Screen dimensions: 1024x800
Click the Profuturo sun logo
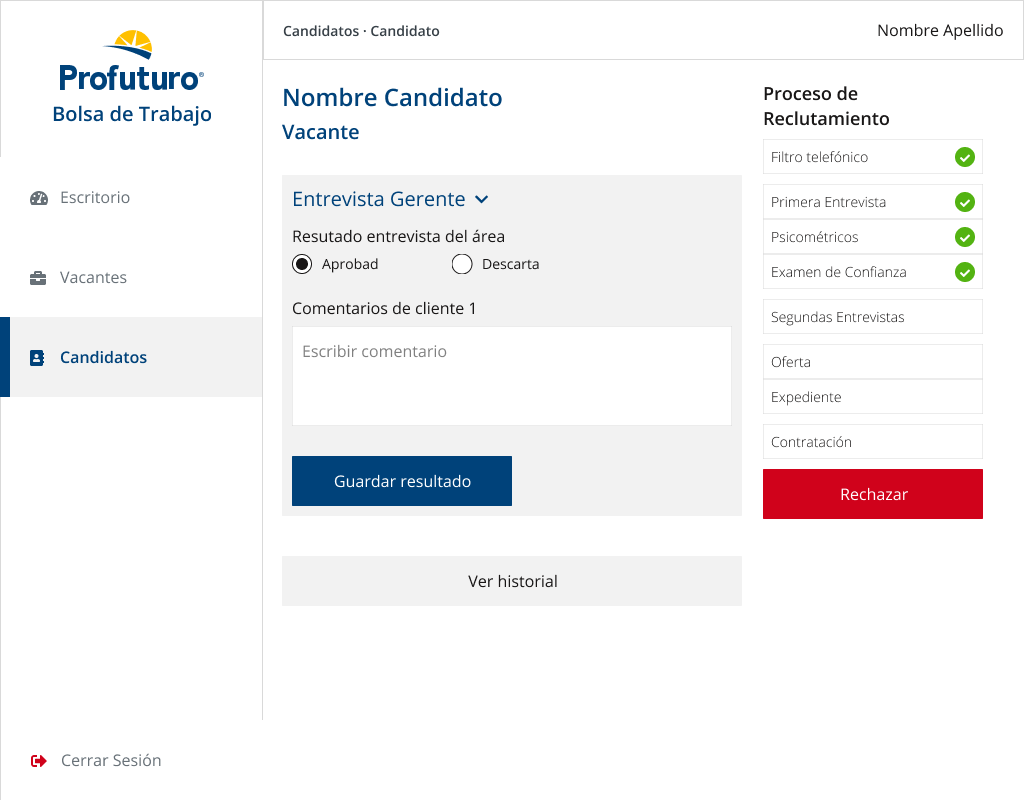(x=131, y=46)
